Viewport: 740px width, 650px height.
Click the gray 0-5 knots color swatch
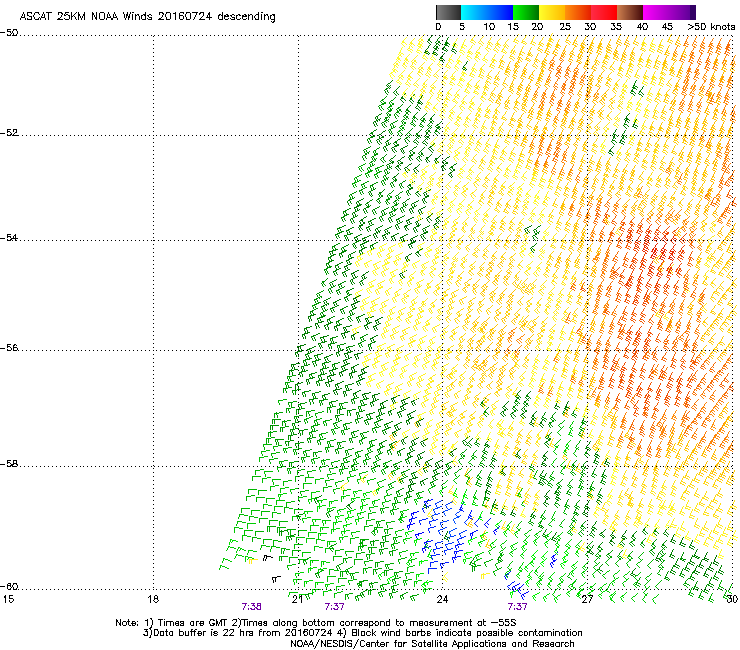point(448,12)
